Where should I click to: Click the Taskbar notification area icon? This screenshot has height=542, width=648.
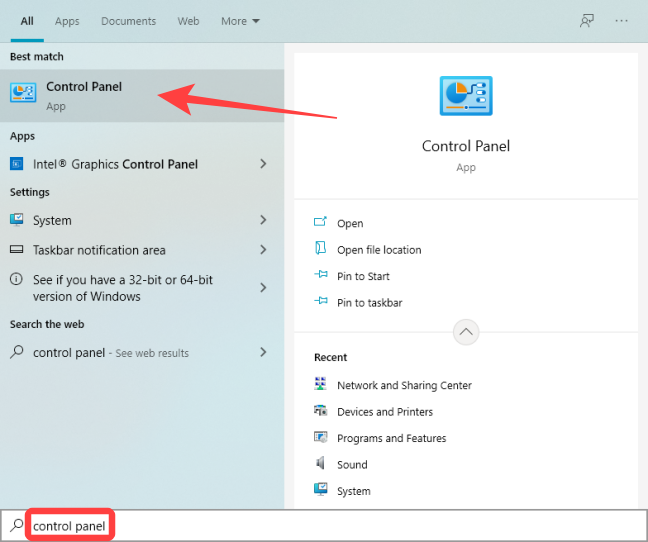point(17,250)
